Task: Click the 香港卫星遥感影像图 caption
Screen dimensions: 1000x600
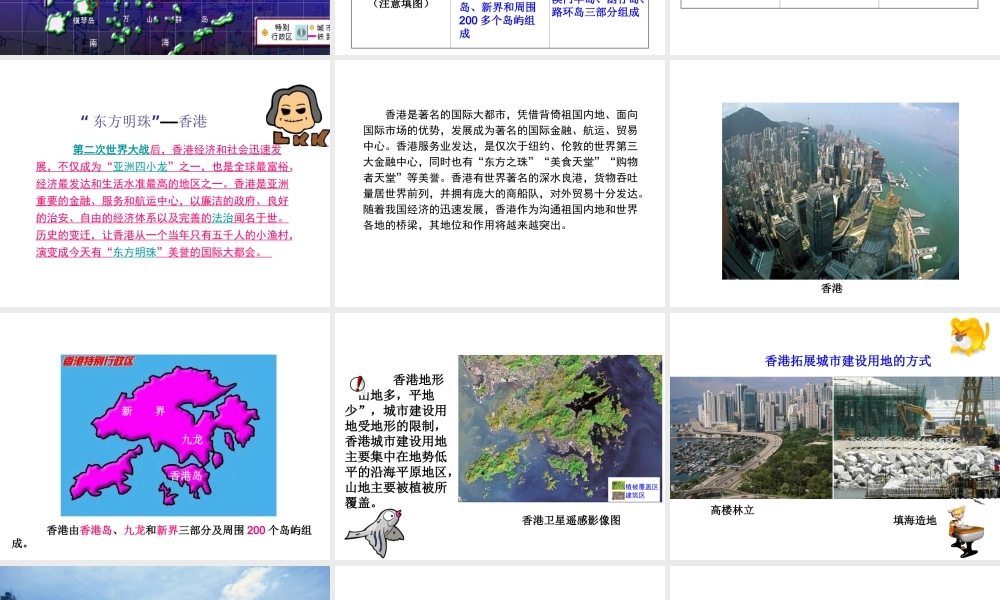Action: (x=571, y=520)
